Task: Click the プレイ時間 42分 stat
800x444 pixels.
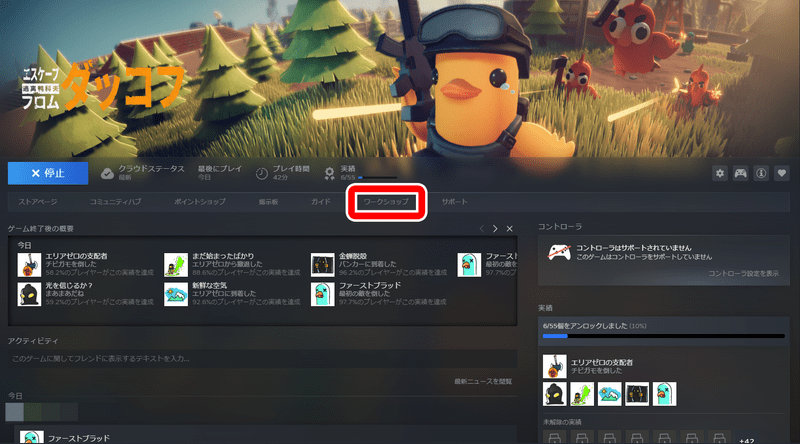Action: [x=291, y=172]
